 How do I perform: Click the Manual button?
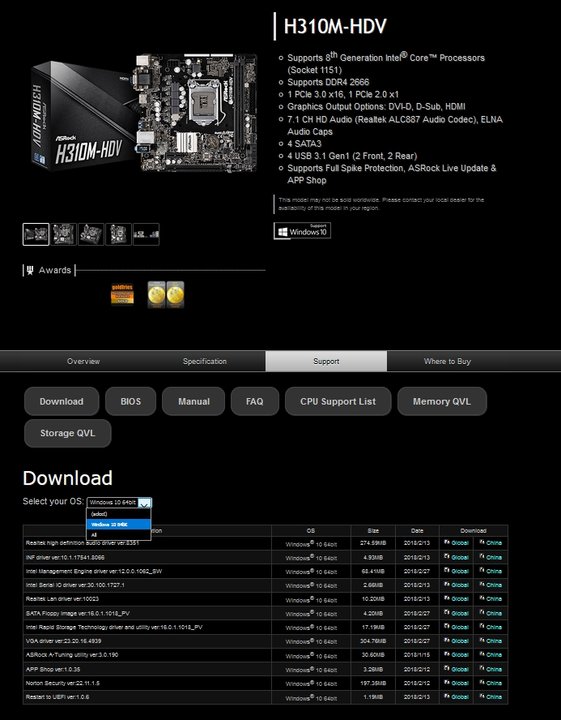coord(194,401)
